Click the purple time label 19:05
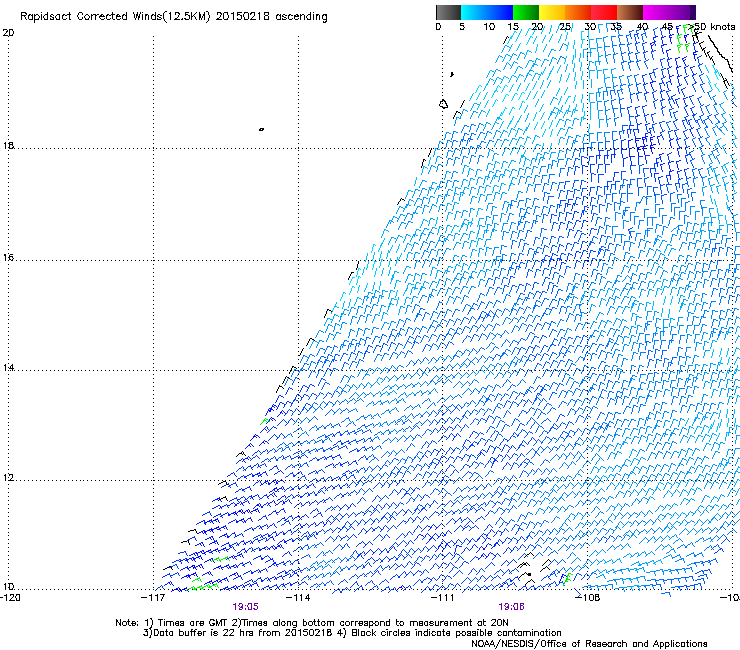 tap(245, 607)
